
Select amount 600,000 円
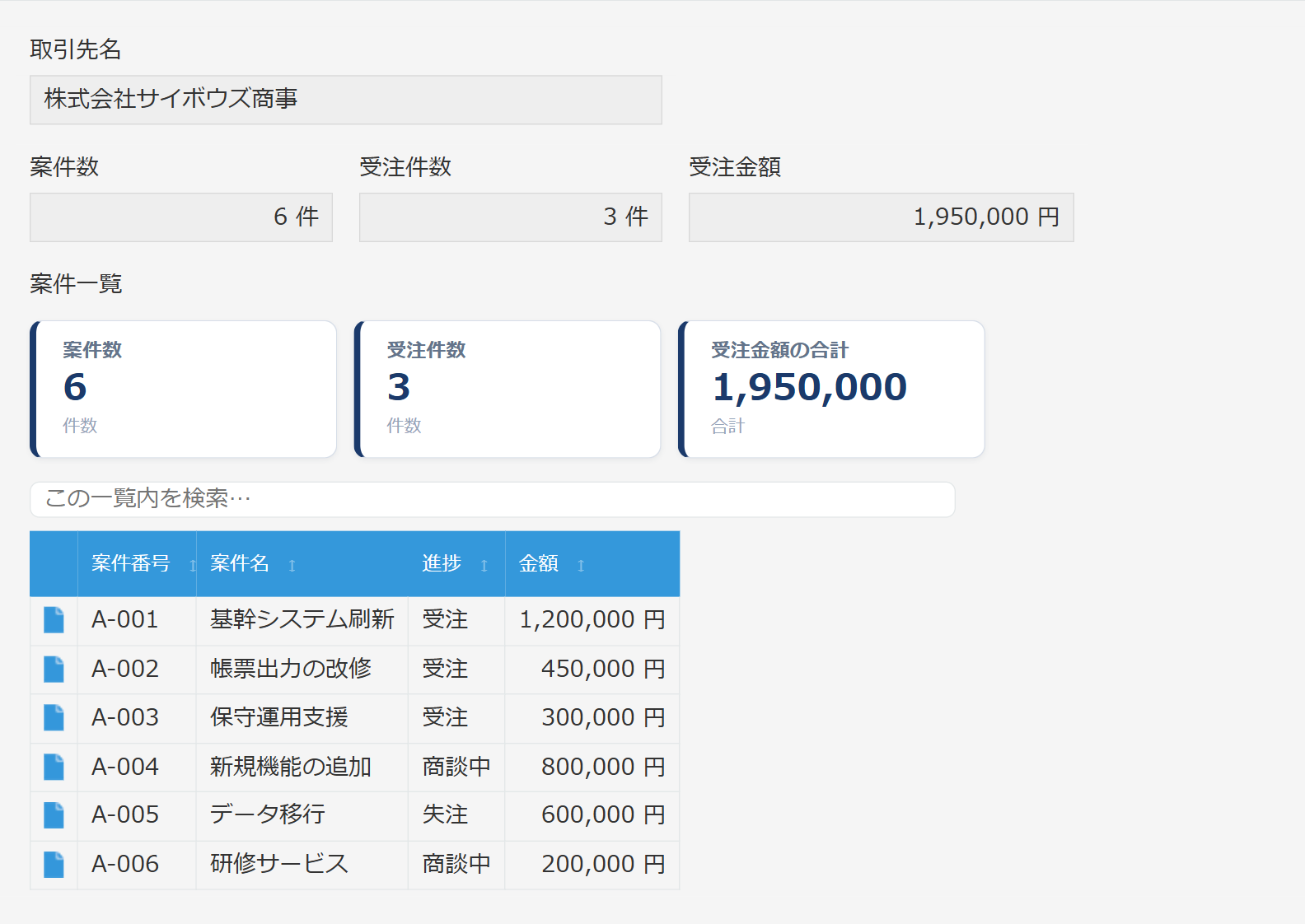click(592, 816)
